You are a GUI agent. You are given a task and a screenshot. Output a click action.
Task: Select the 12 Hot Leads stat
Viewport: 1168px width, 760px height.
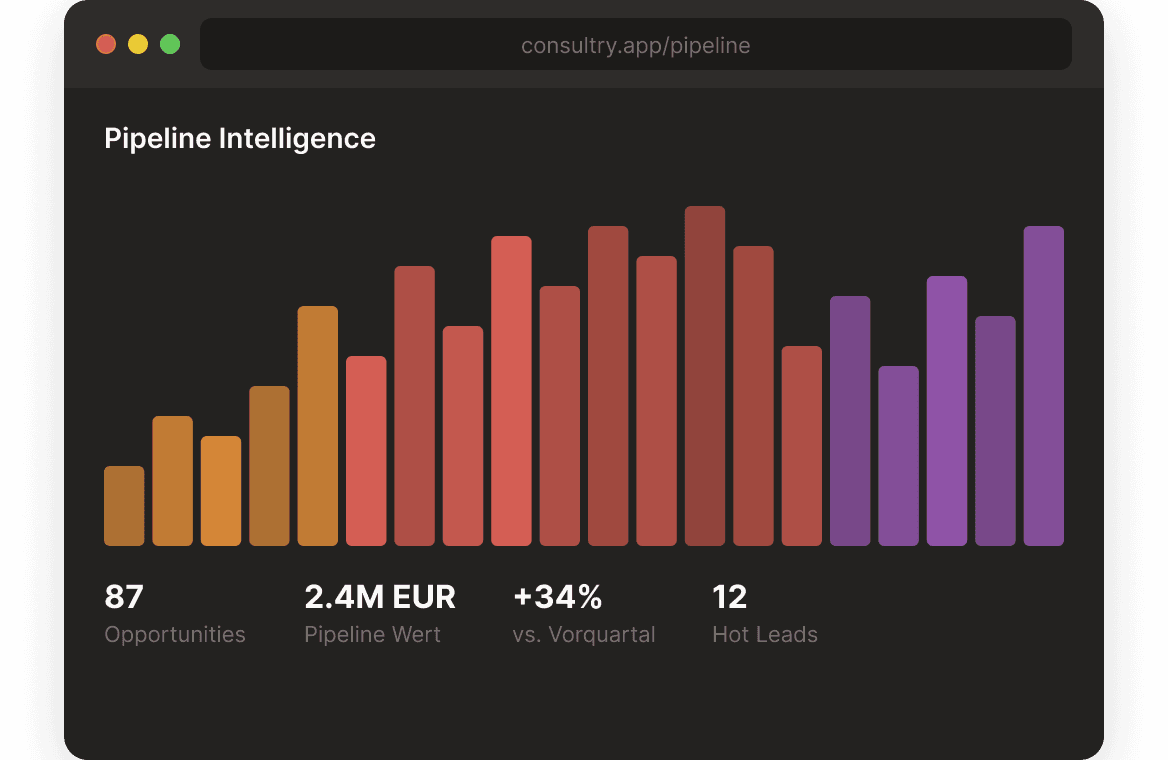[764, 612]
